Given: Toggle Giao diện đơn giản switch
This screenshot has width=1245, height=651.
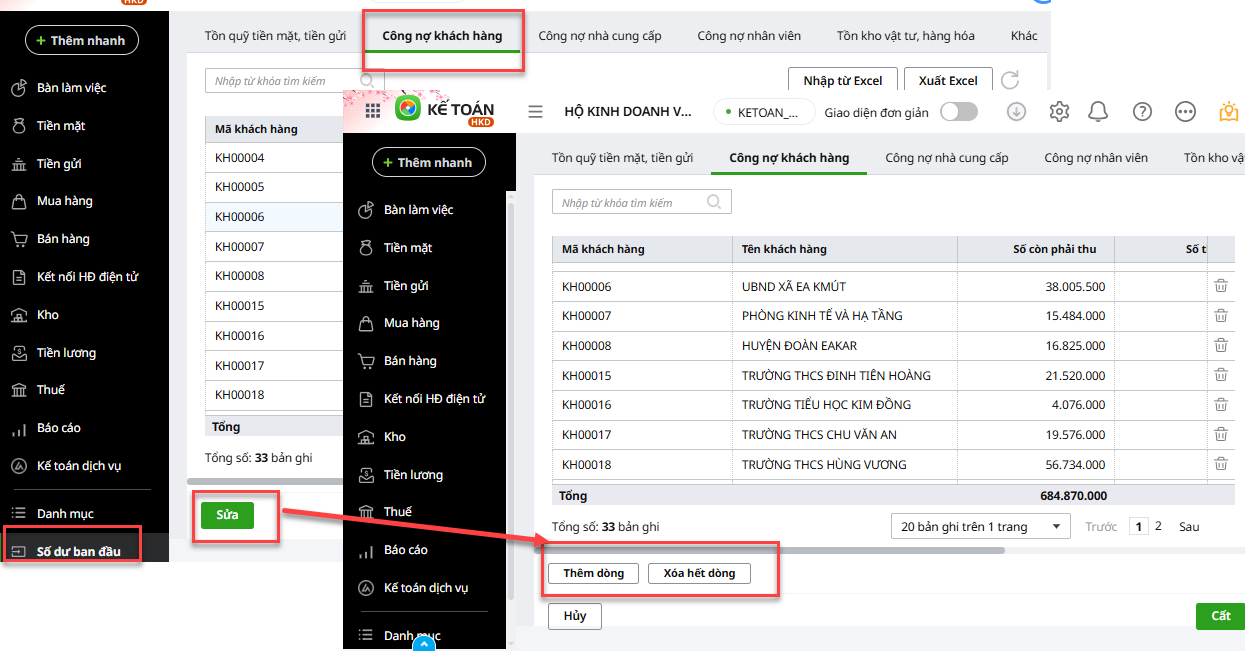Looking at the screenshot, I should [958, 112].
